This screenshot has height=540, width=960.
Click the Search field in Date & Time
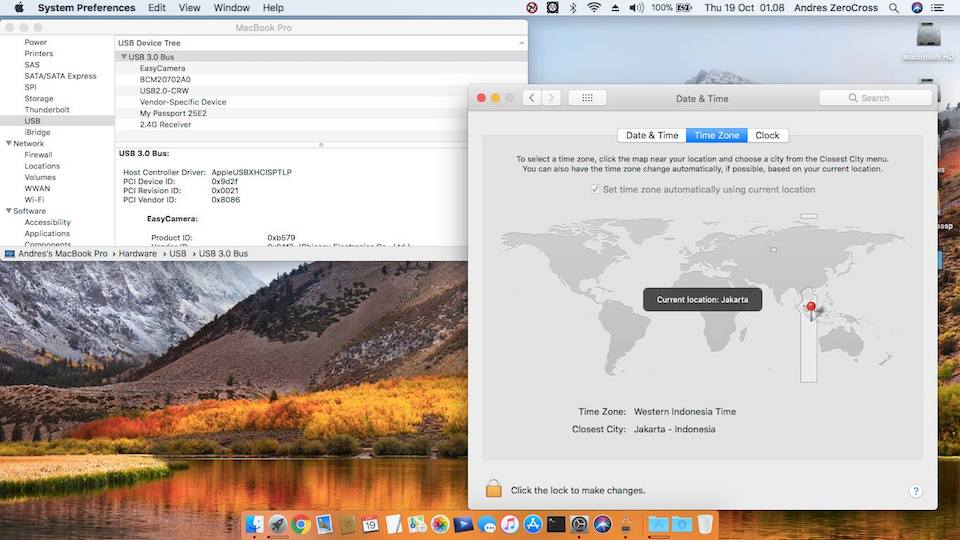[x=876, y=98]
